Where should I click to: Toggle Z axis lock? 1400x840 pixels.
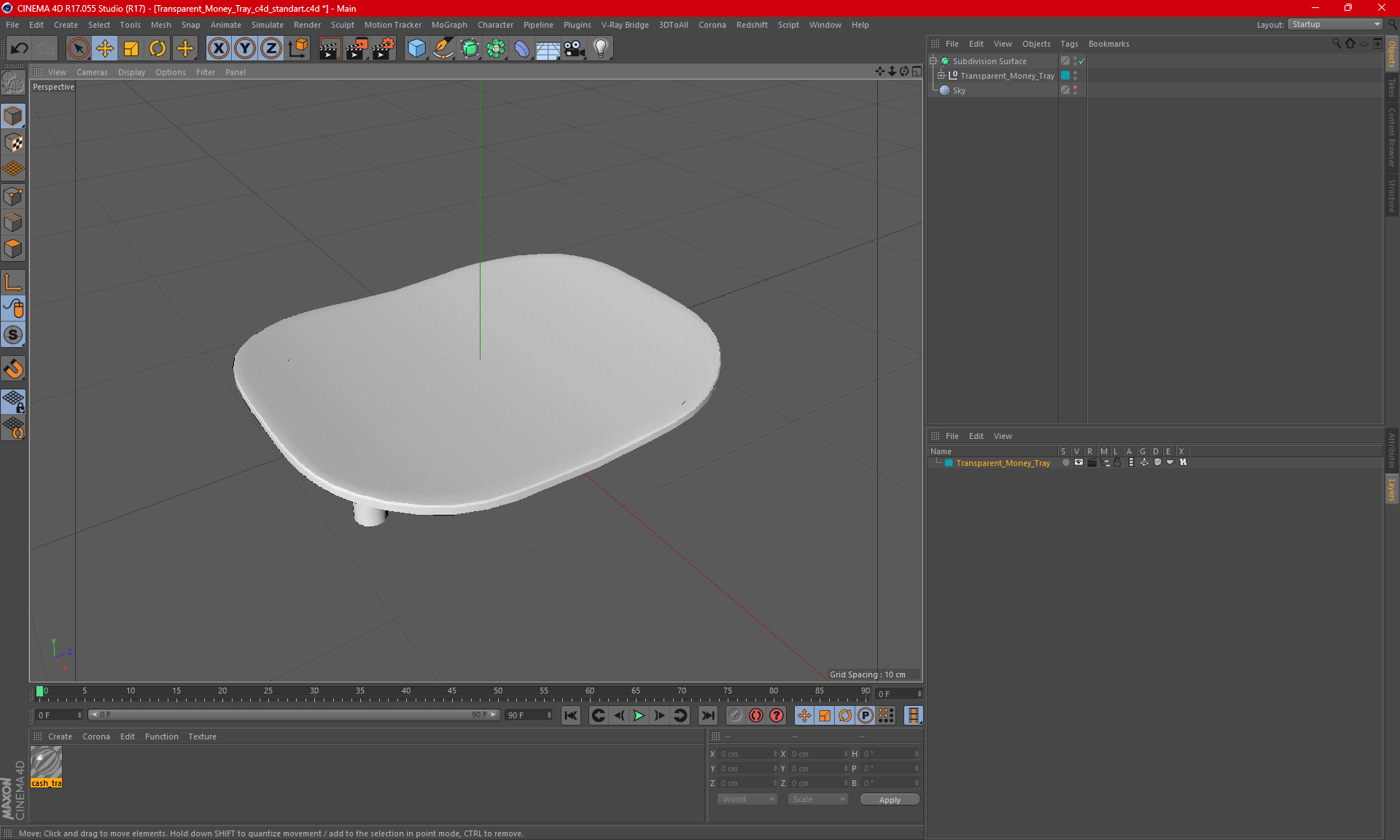point(271,48)
